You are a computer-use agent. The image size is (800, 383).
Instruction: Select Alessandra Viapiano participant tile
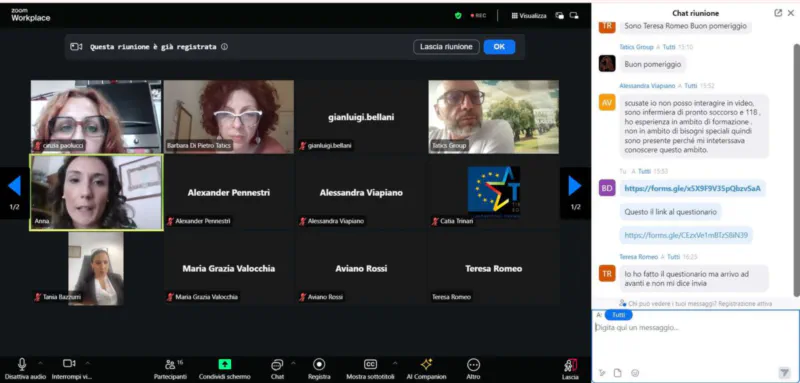pyautogui.click(x=361, y=192)
